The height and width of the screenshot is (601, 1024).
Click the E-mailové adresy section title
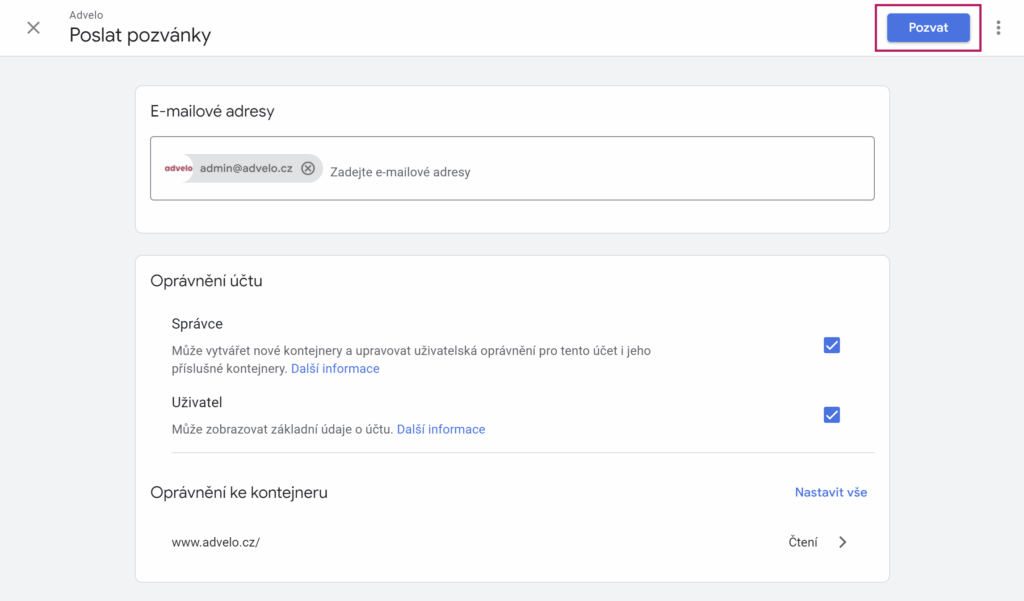point(213,111)
